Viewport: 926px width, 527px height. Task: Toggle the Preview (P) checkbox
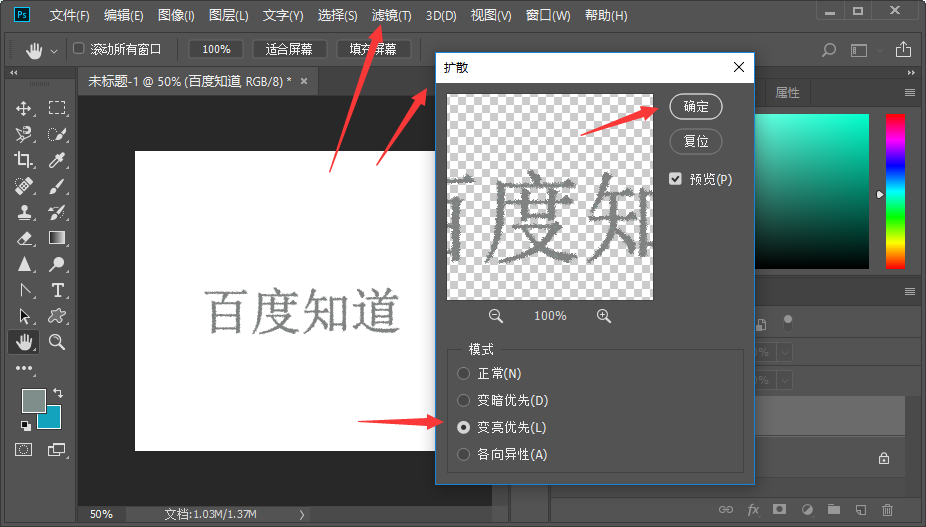[675, 178]
